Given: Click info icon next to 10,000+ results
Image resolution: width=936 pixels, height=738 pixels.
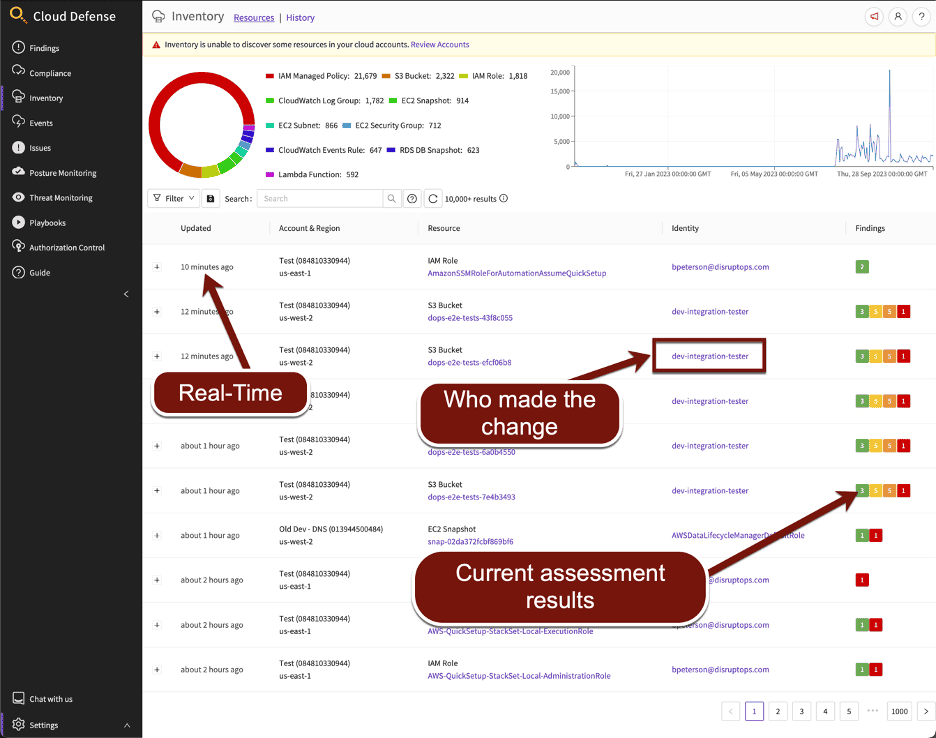Looking at the screenshot, I should (504, 198).
